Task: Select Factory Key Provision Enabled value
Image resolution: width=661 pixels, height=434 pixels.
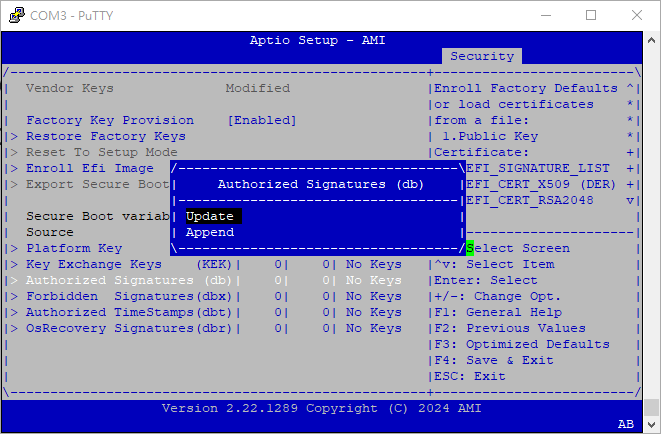Action: tap(262, 120)
